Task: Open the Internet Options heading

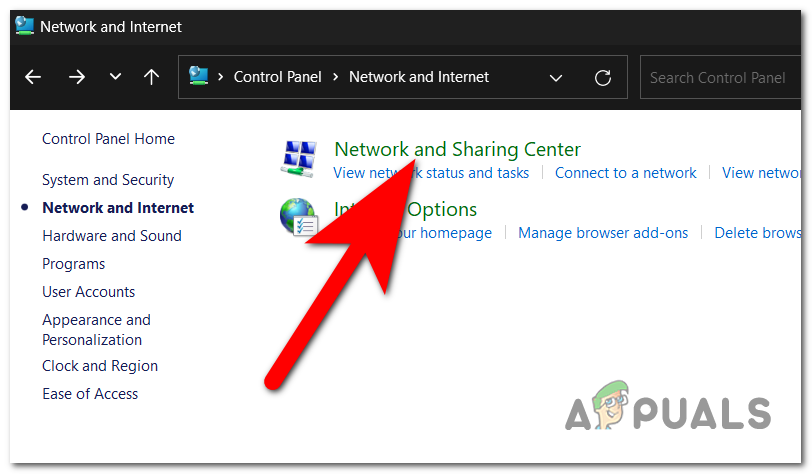Action: pos(405,209)
